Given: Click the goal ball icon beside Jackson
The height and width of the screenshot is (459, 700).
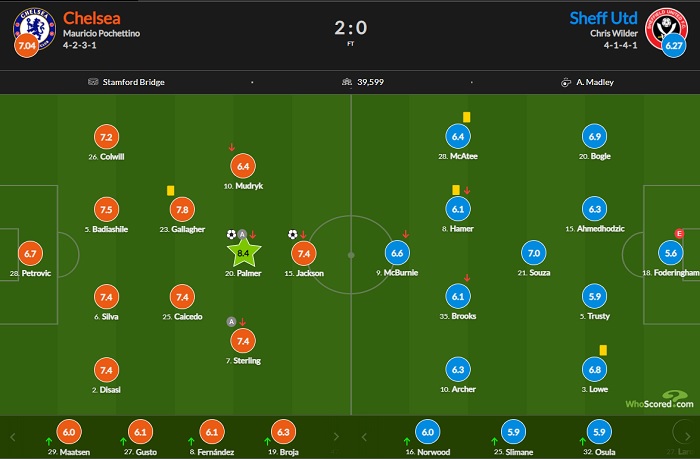Looking at the screenshot, I should coord(293,235).
